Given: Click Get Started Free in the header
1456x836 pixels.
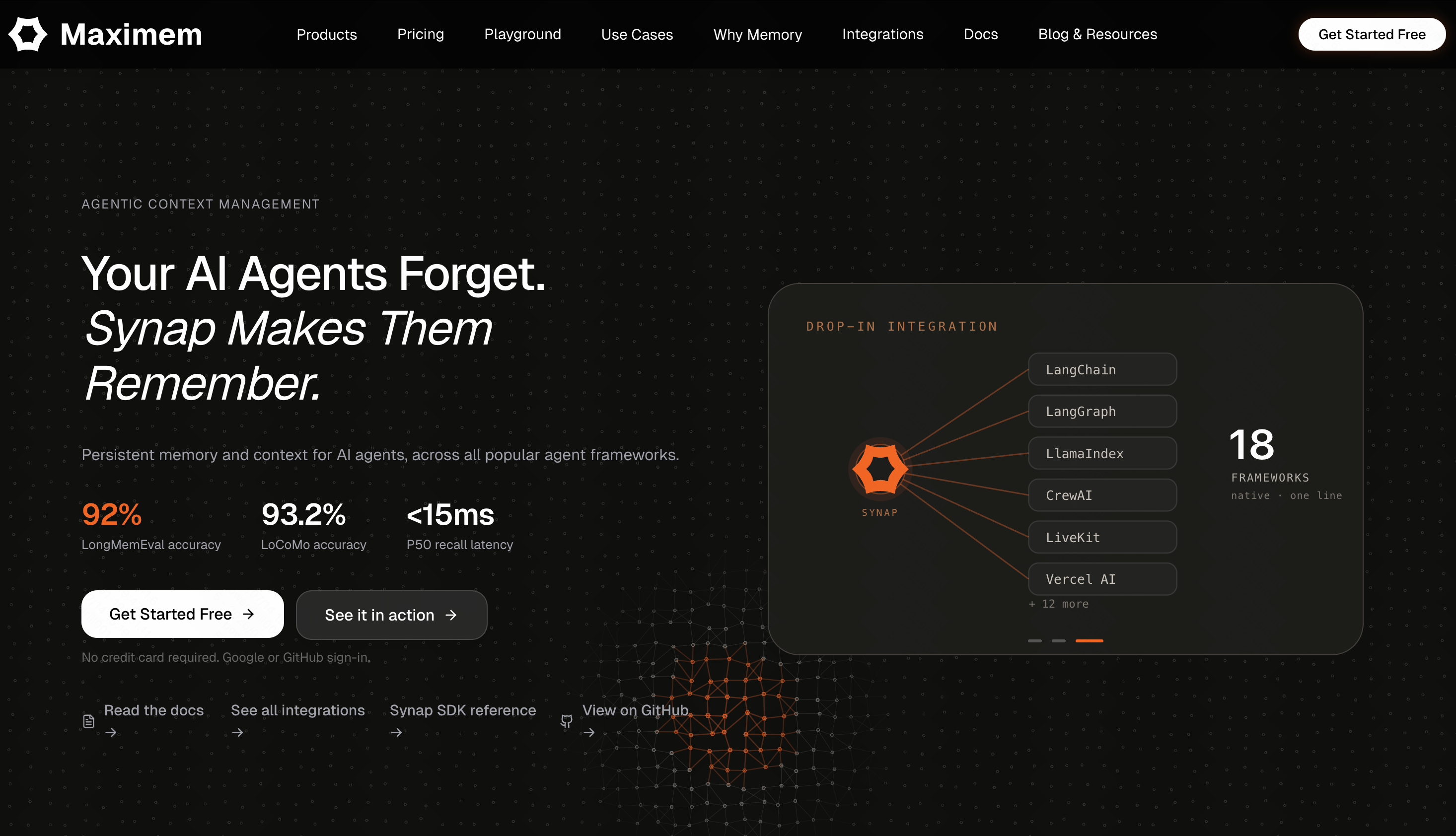Looking at the screenshot, I should point(1372,34).
